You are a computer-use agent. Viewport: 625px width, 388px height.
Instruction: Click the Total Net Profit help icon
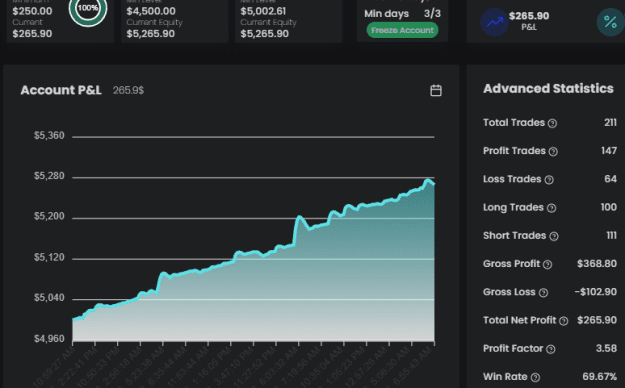[x=563, y=321]
